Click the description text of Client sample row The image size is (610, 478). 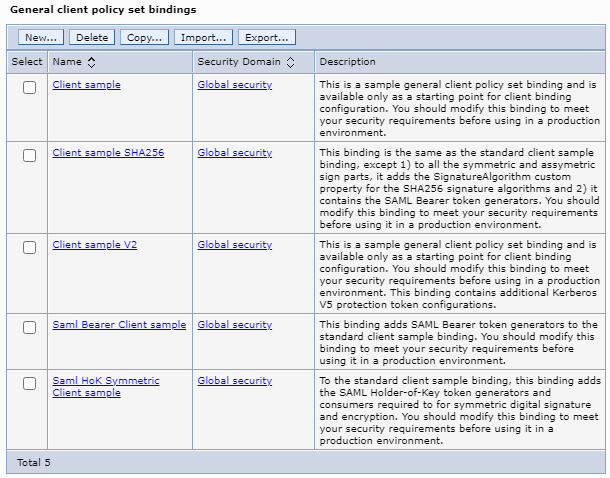(460, 109)
